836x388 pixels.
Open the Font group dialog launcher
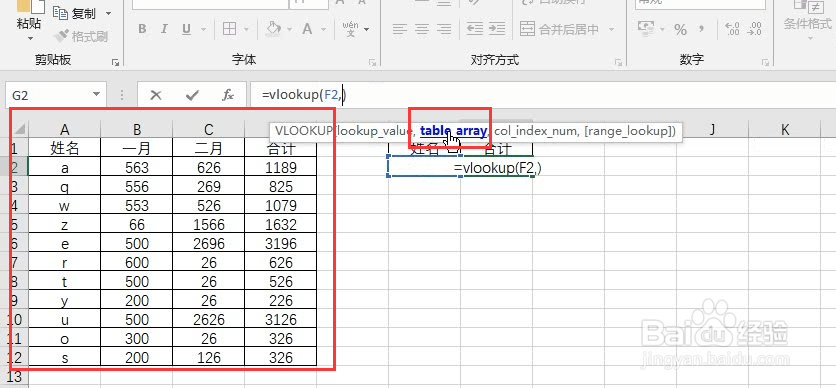(x=373, y=63)
